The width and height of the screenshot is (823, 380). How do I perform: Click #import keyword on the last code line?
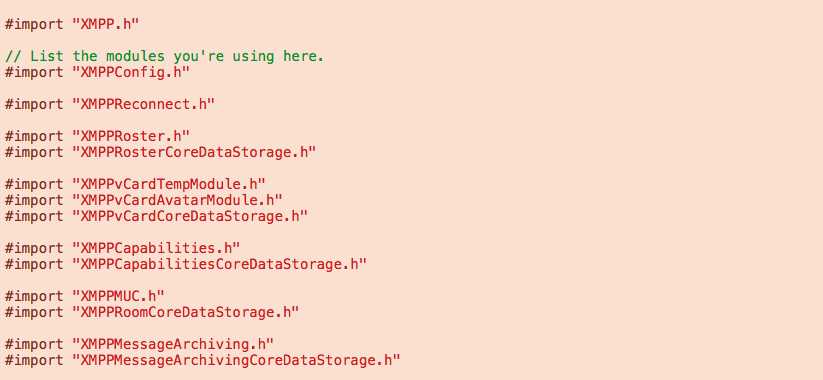point(34,360)
